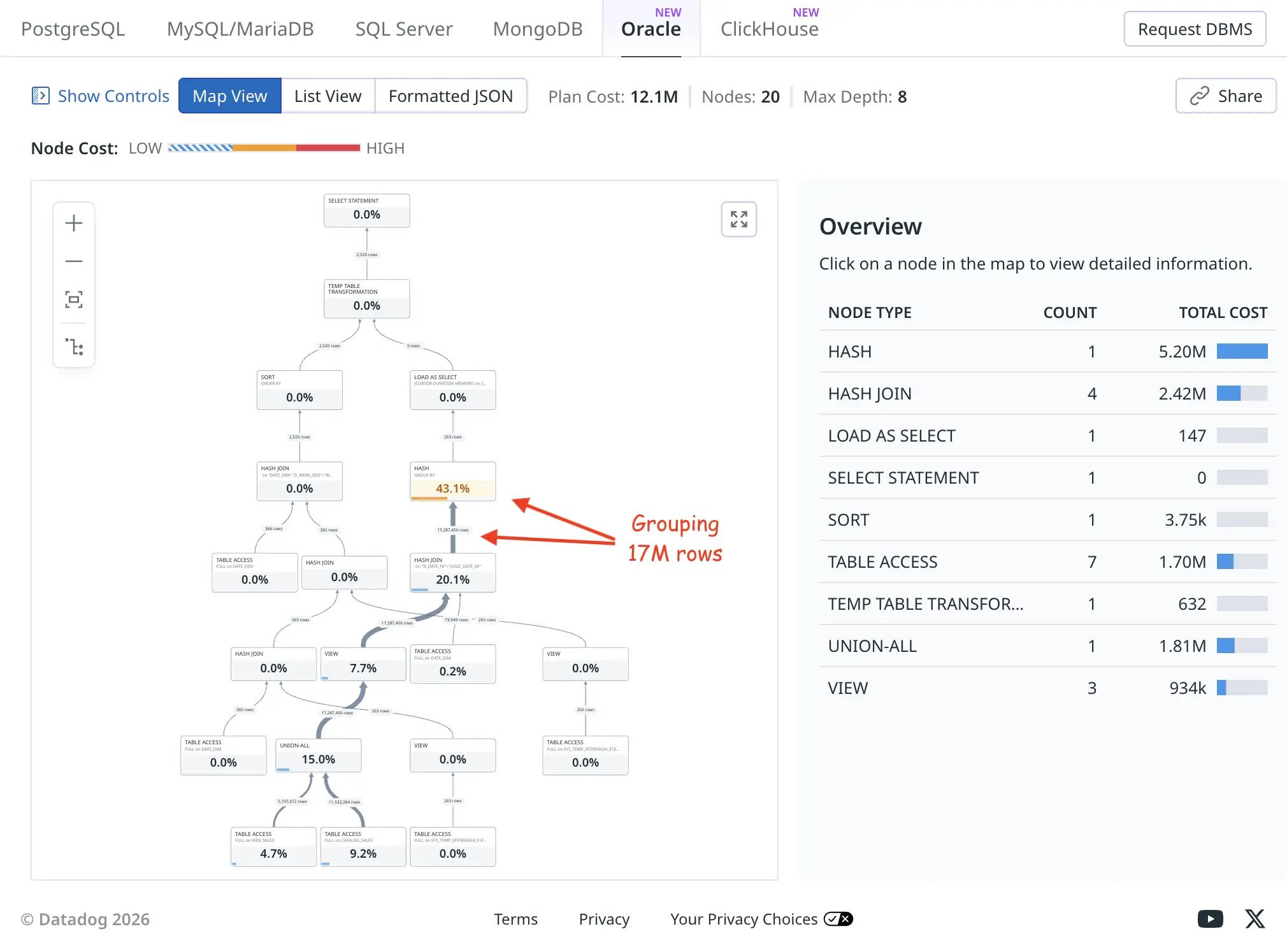Image resolution: width=1287 pixels, height=952 pixels.
Task: Switch to List View
Action: [x=327, y=96]
